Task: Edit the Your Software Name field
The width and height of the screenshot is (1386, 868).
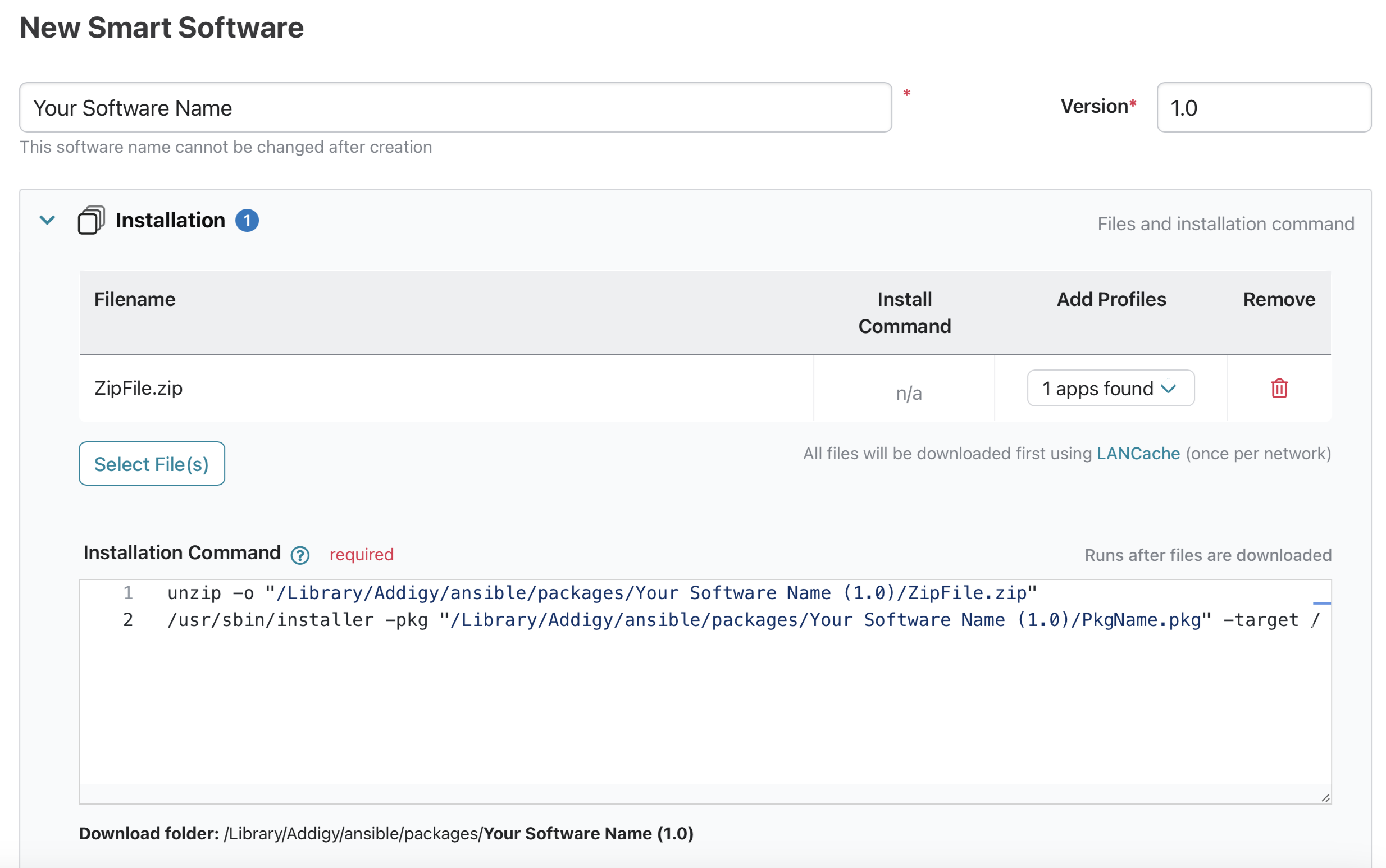Action: tap(455, 107)
